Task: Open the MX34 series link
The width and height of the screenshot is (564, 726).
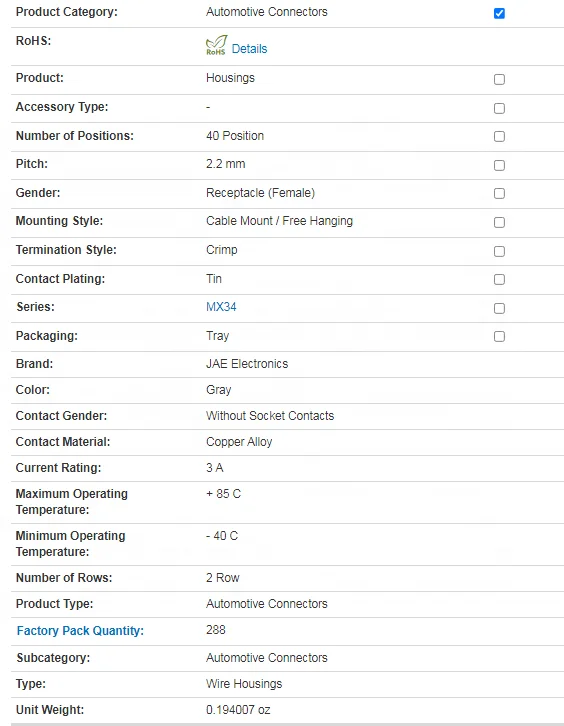Action: click(x=221, y=307)
